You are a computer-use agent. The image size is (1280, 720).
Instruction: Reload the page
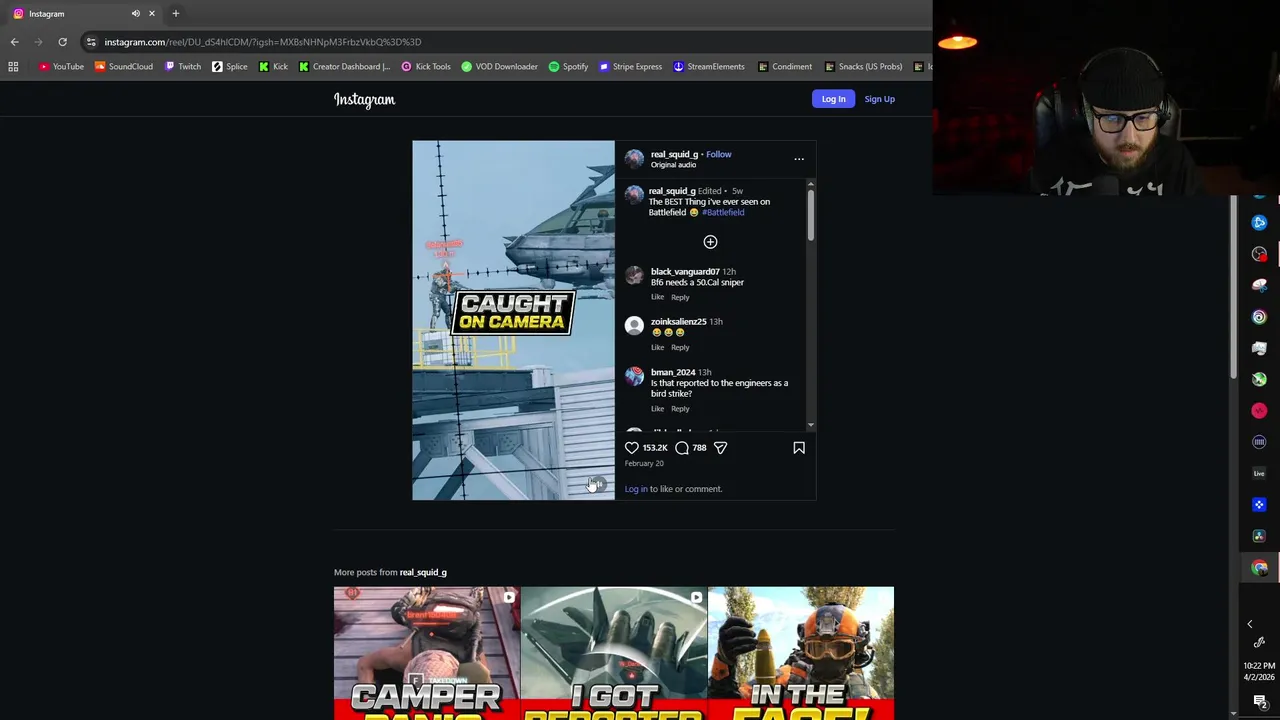tap(62, 42)
